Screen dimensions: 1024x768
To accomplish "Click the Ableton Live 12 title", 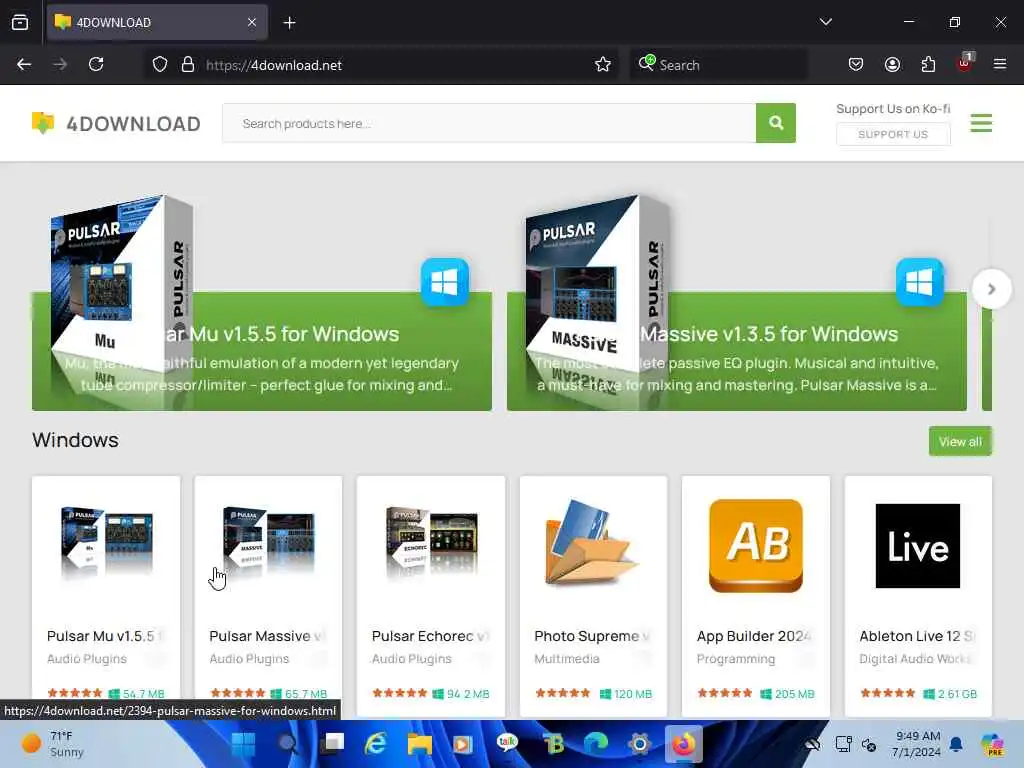I will click(x=917, y=636).
